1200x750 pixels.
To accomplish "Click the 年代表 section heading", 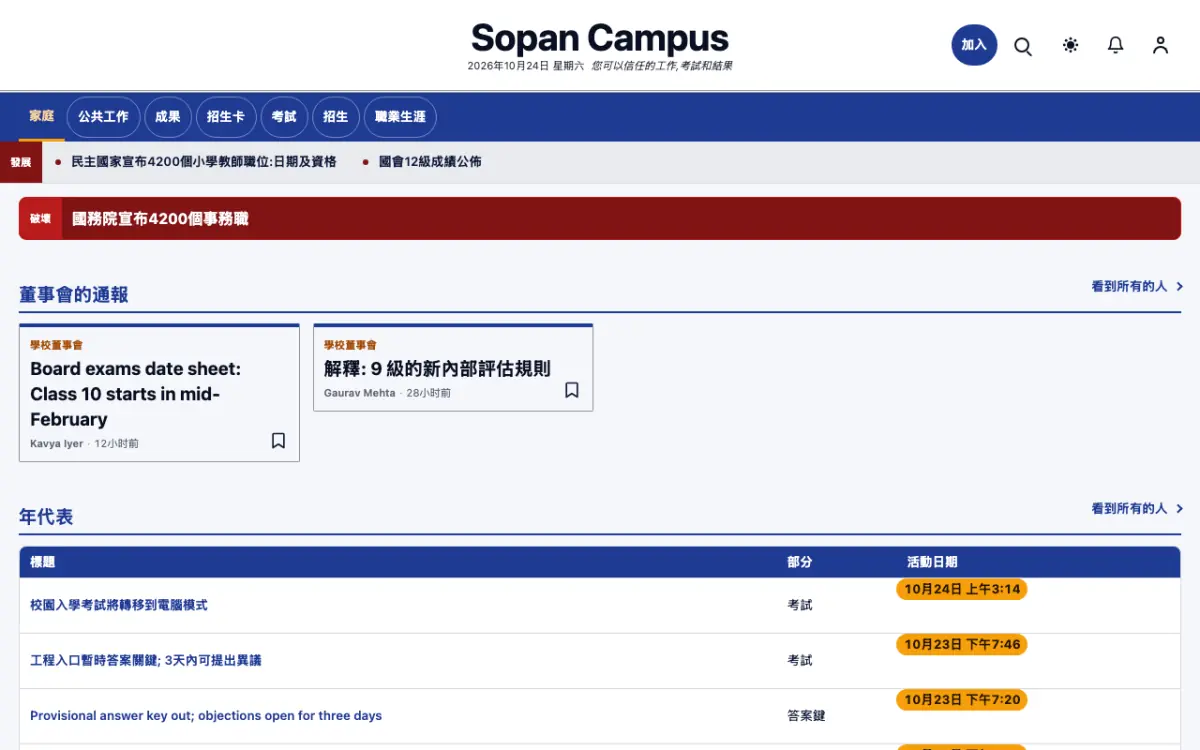I will click(46, 517).
